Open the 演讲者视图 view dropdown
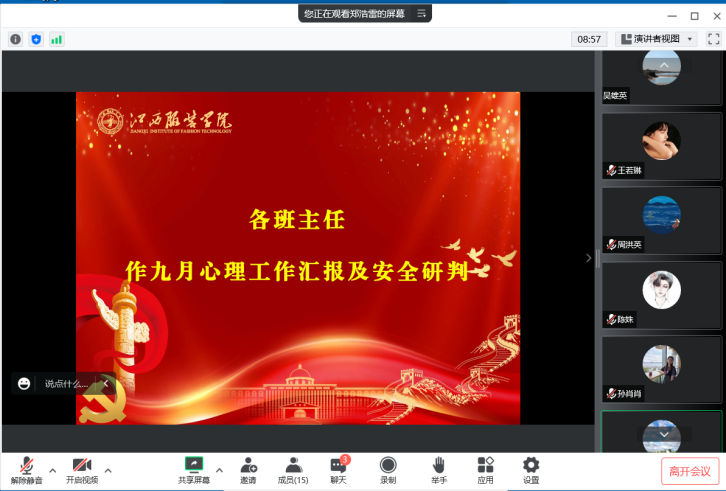This screenshot has height=491, width=726. (x=657, y=39)
